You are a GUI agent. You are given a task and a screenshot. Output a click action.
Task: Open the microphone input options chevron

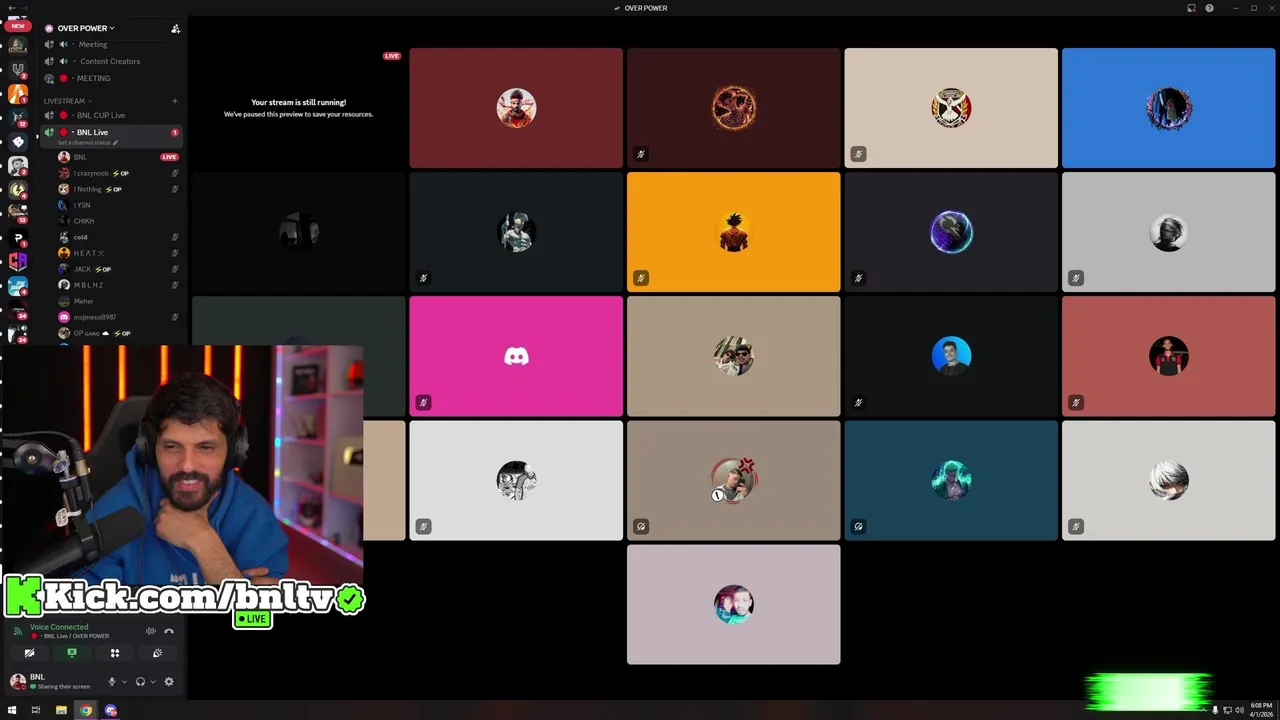tap(124, 682)
